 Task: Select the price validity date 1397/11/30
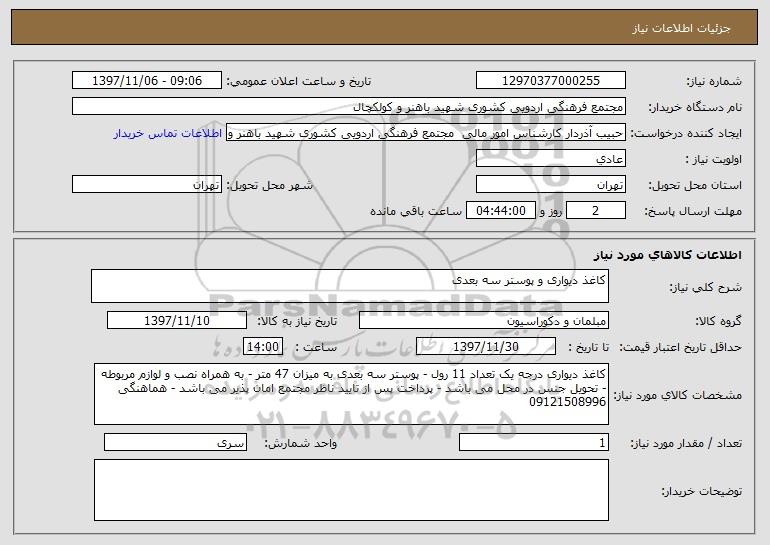[x=486, y=347]
